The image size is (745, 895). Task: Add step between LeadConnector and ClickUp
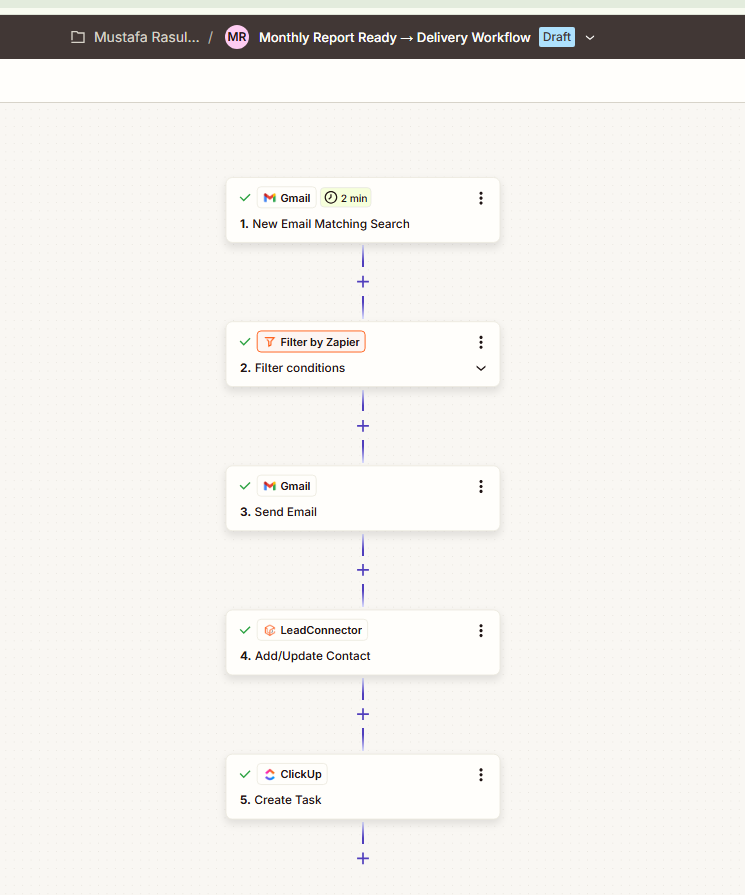click(x=363, y=714)
